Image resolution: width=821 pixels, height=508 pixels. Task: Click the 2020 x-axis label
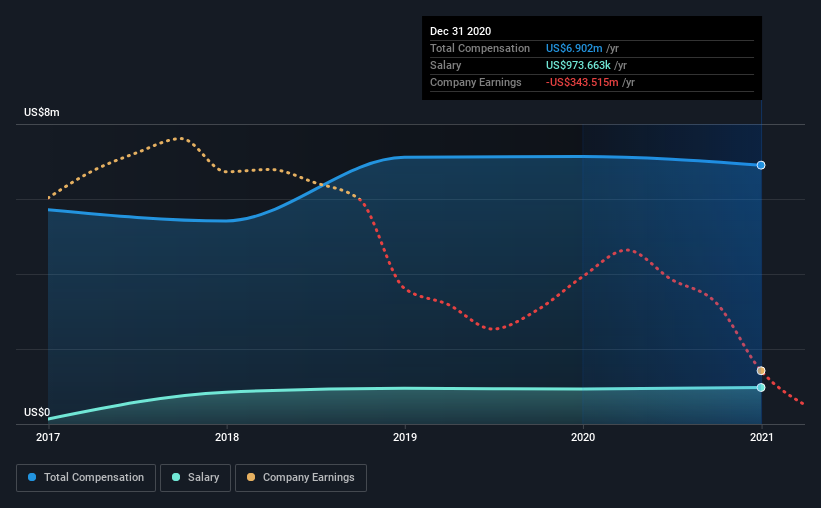(x=583, y=437)
